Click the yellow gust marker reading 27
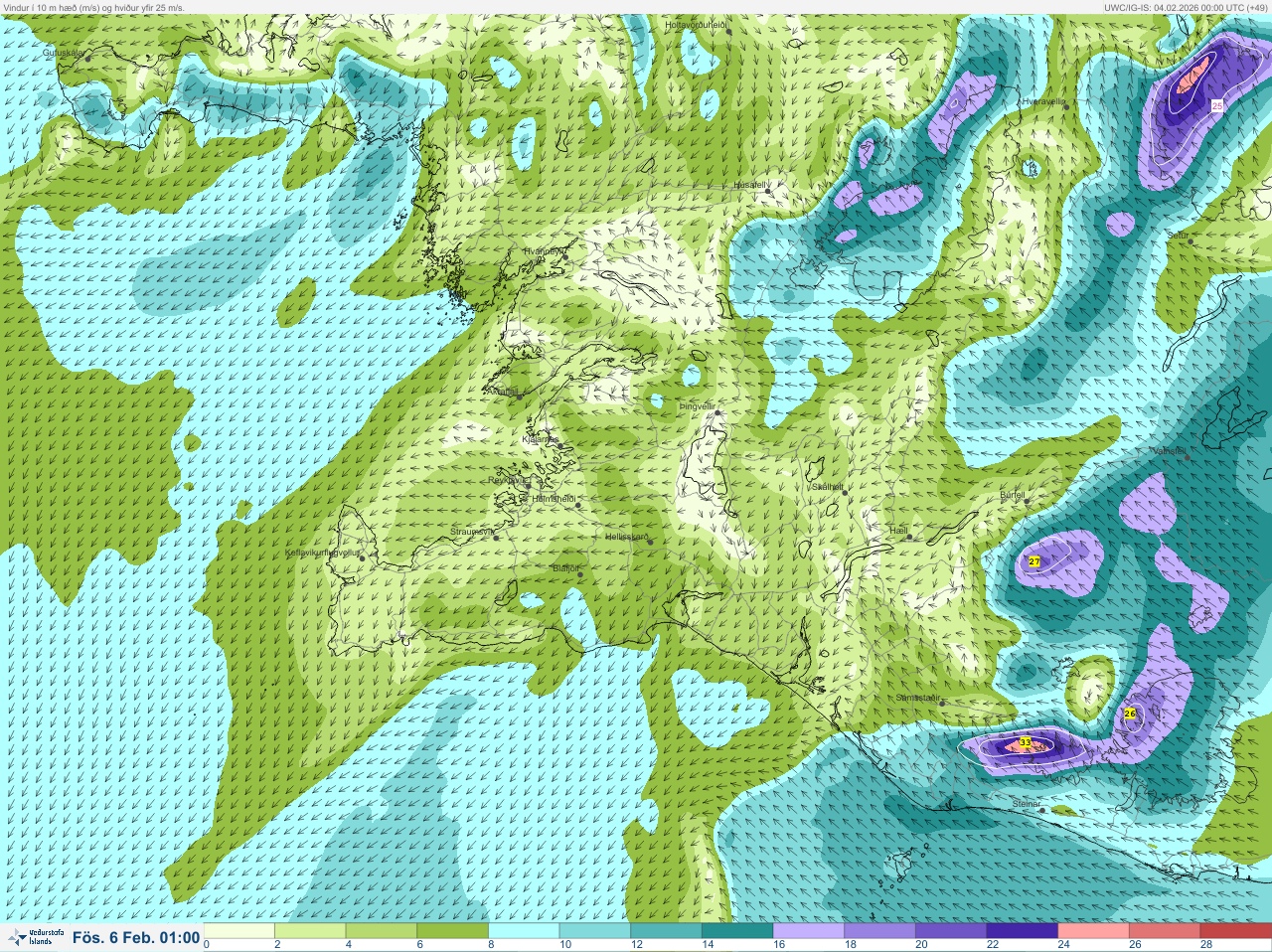1272x952 pixels. 1034,561
